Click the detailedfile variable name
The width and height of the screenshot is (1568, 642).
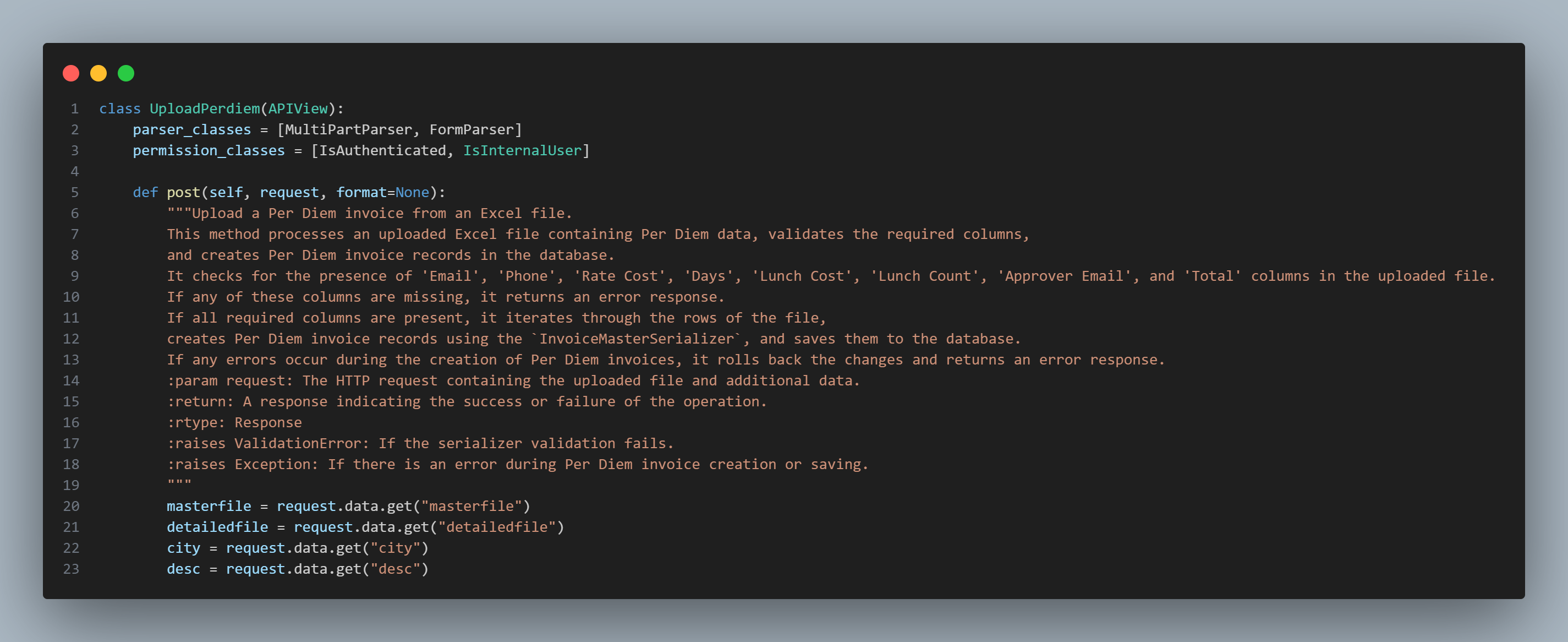coord(217,527)
